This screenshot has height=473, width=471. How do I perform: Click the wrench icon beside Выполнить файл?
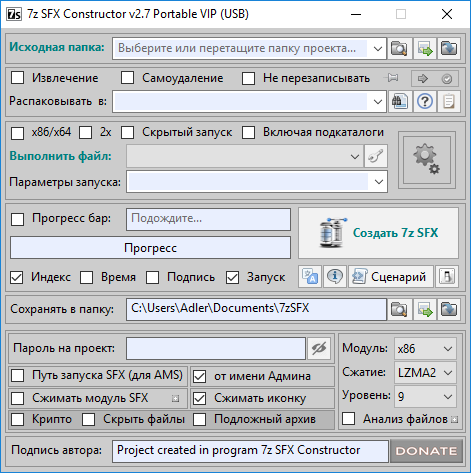[376, 156]
